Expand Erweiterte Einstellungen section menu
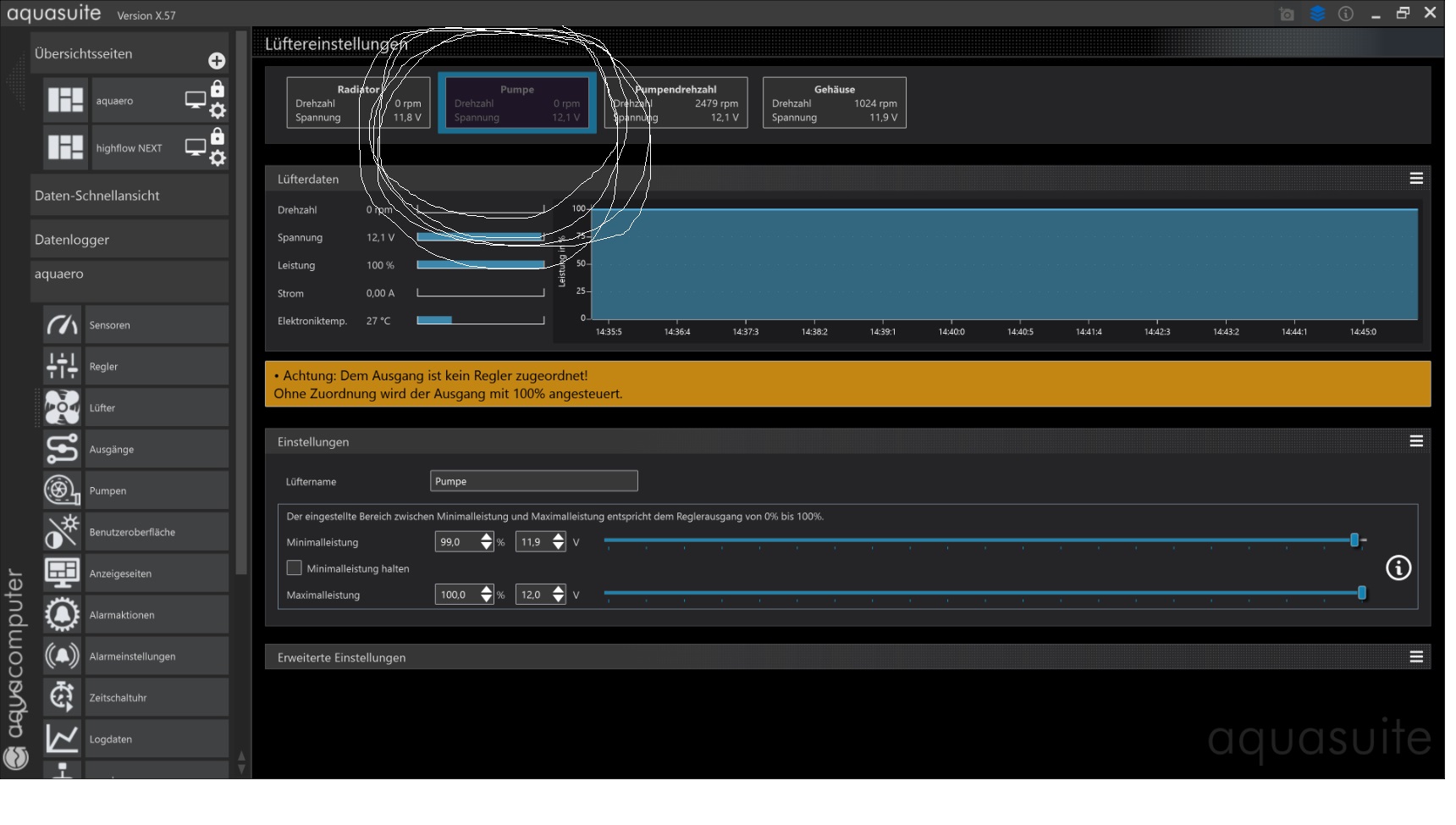This screenshot has height=825, width=1456. click(x=1416, y=657)
